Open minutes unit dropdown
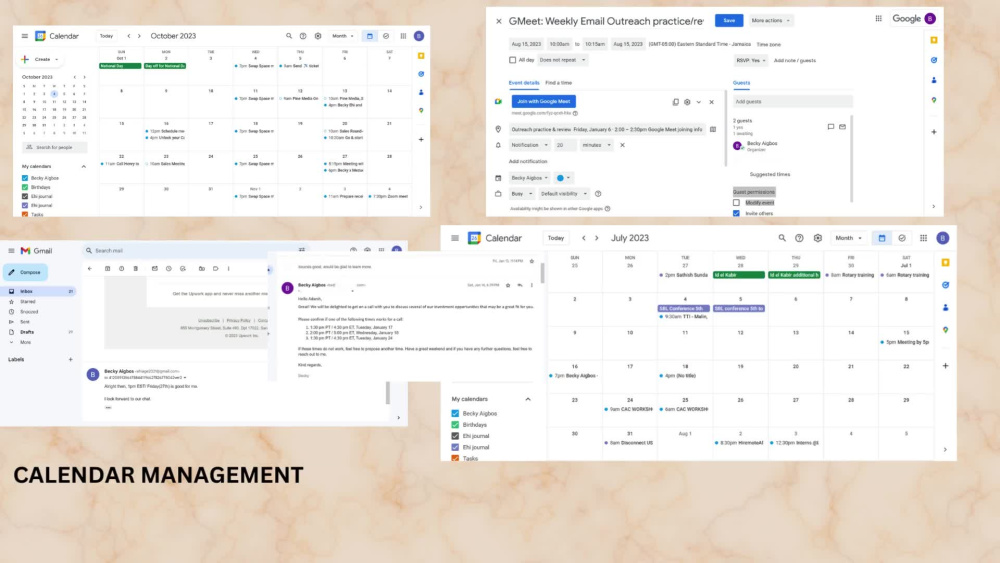Screen dimensions: 1000x563 596,145
